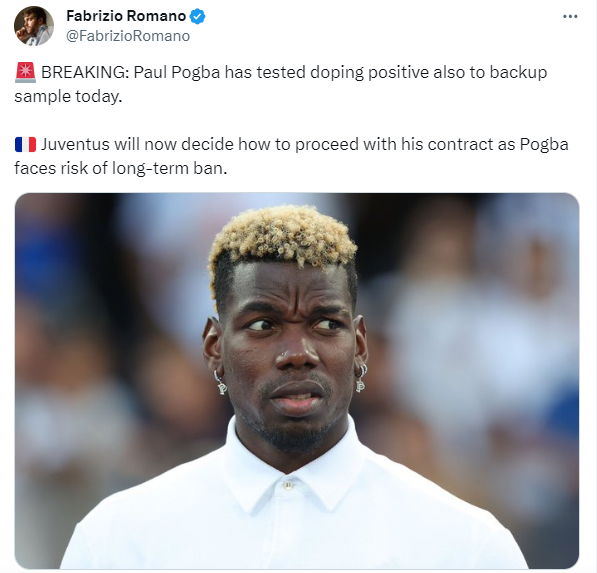
Task: Click the phrase "how to proceed"
Action: point(298,145)
